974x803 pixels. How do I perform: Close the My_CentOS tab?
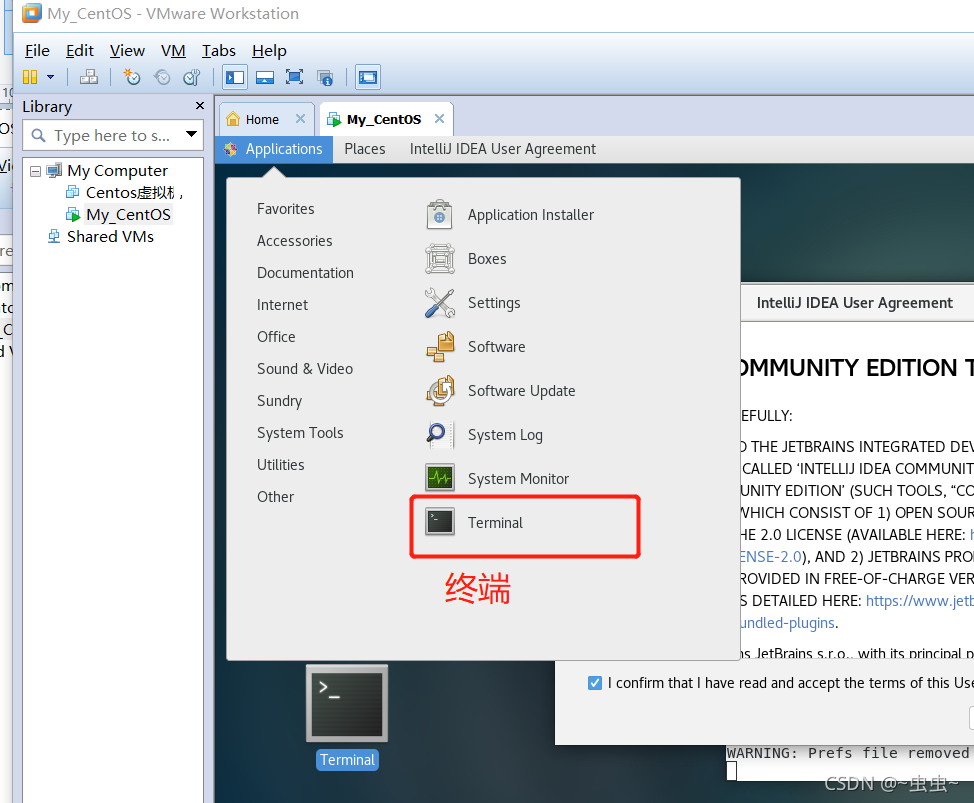click(440, 119)
